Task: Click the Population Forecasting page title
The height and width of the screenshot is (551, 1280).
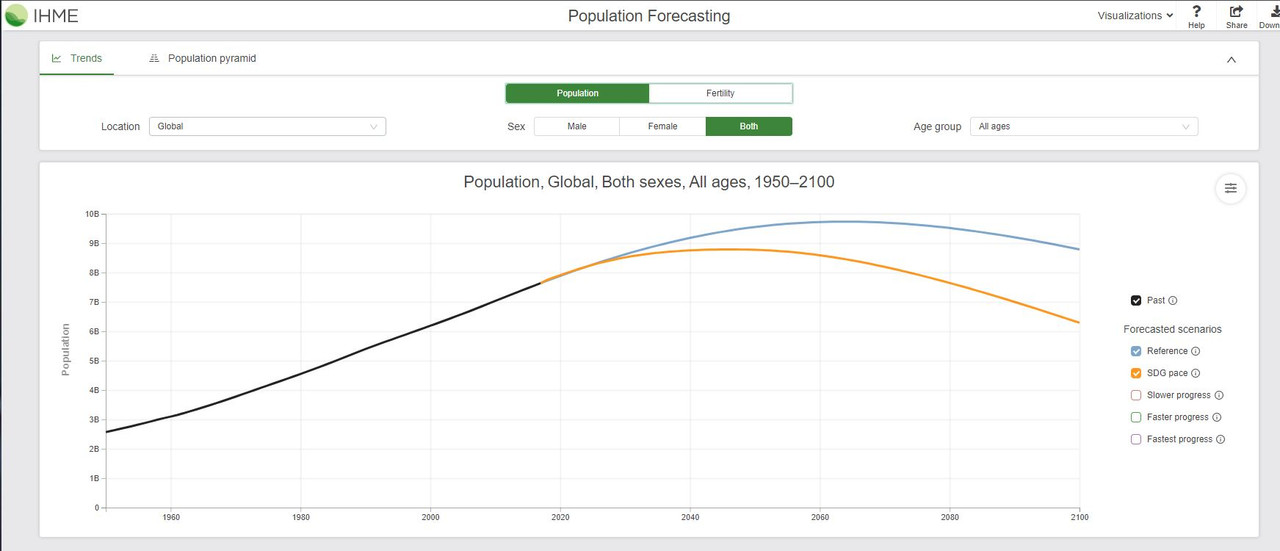Action: (649, 15)
